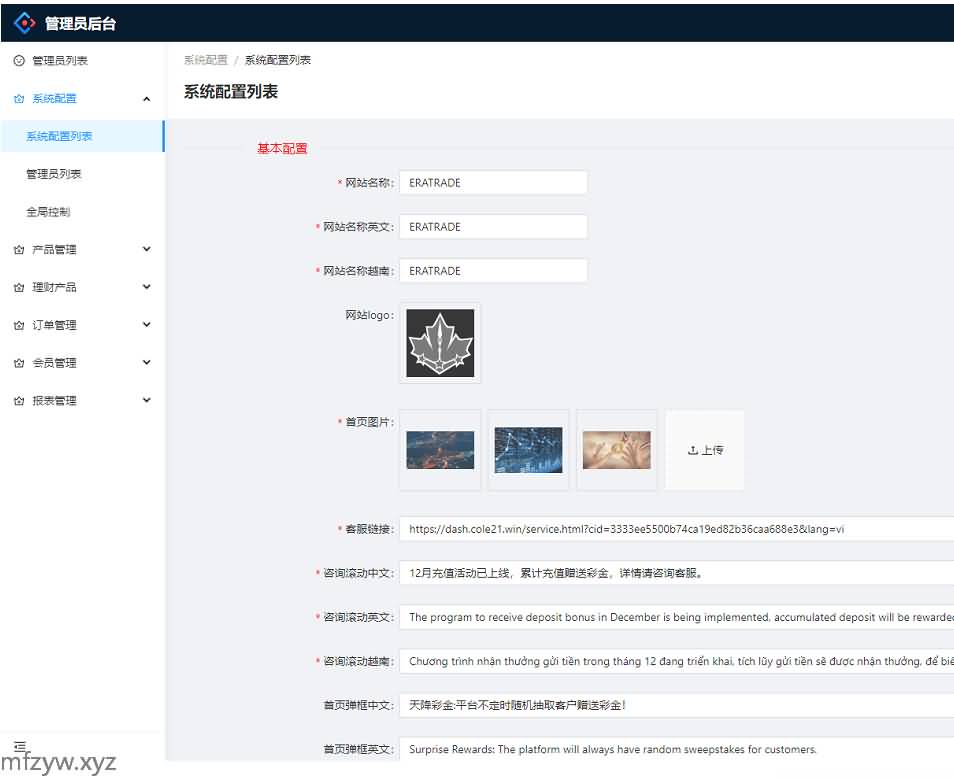Click the icon beside 订单管理
Image resolution: width=954 pixels, height=778 pixels.
click(19, 326)
